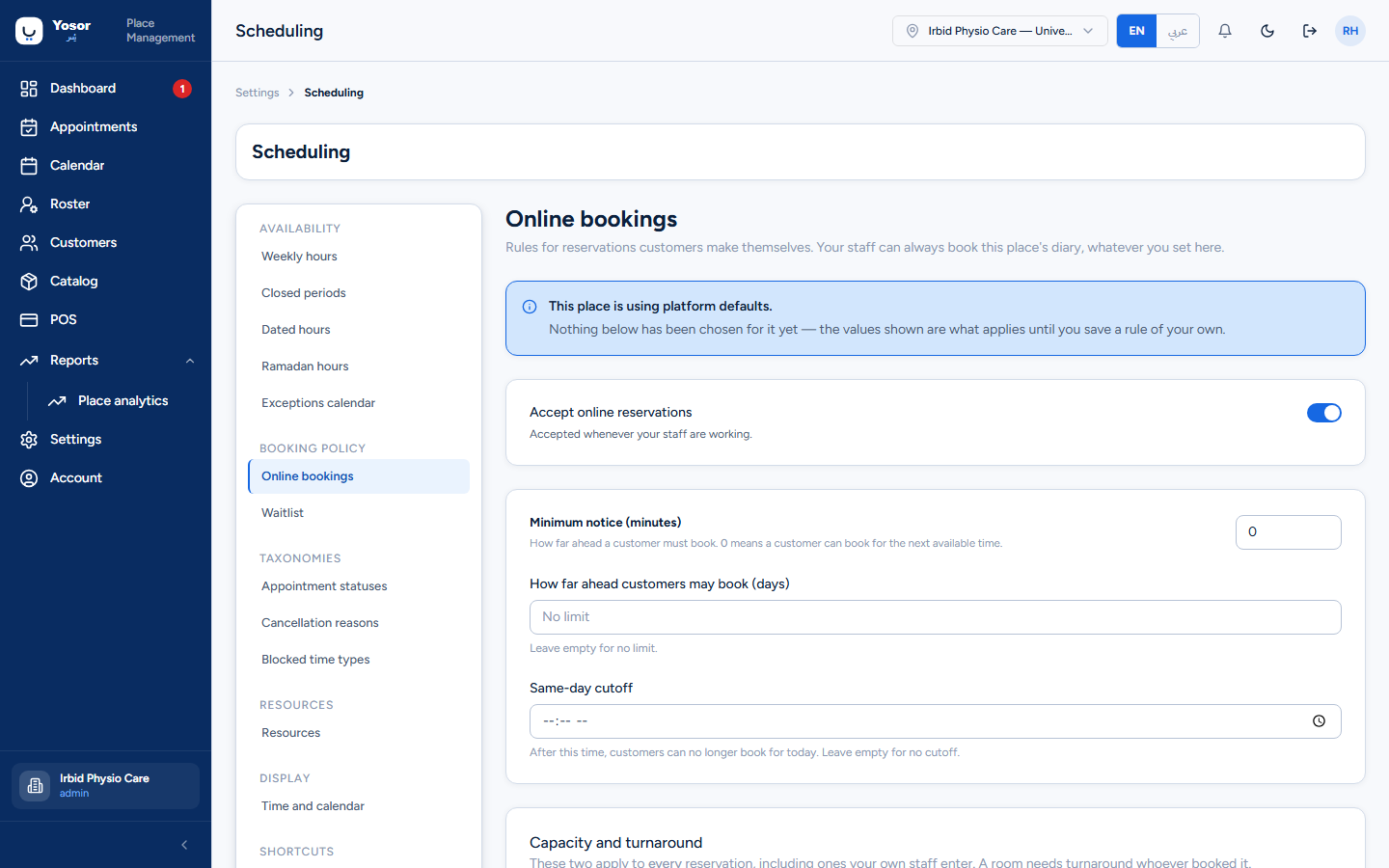
Task: Click the Scheduling breadcrumb text
Action: (x=334, y=93)
